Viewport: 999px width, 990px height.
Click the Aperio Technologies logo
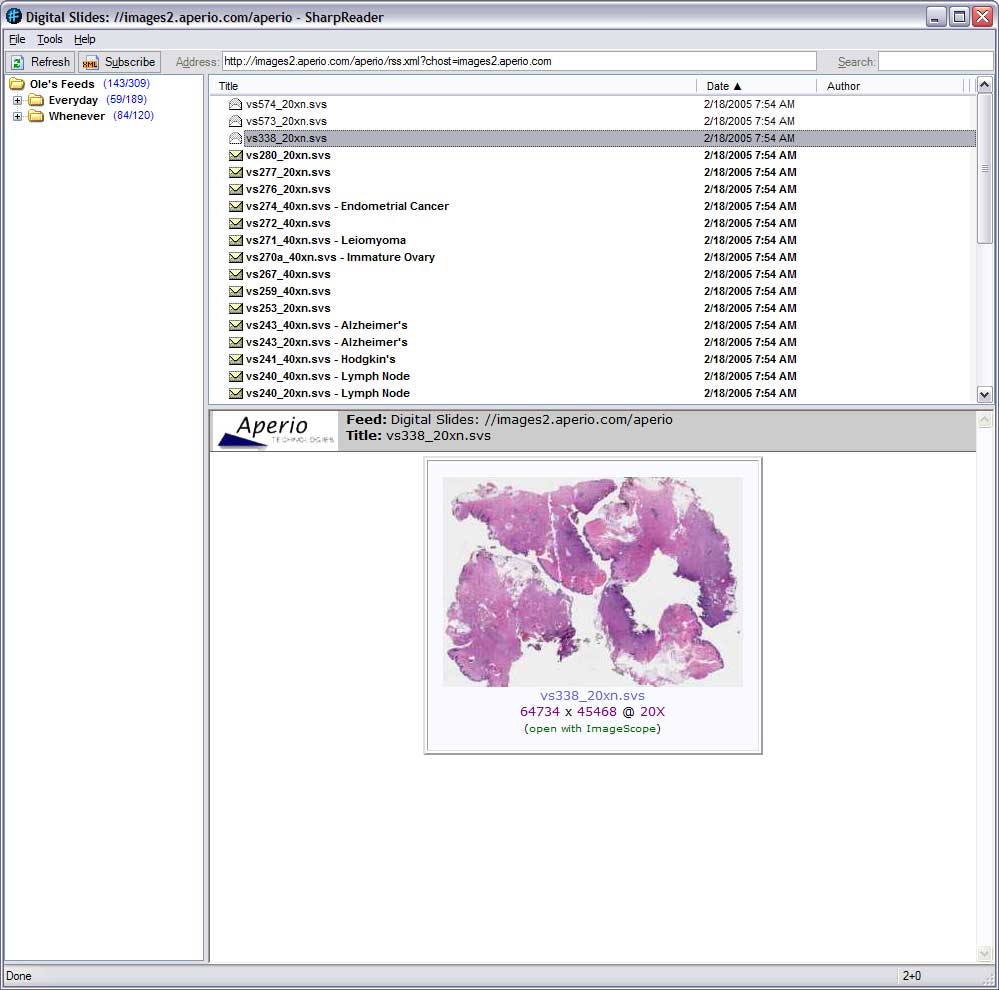[275, 431]
